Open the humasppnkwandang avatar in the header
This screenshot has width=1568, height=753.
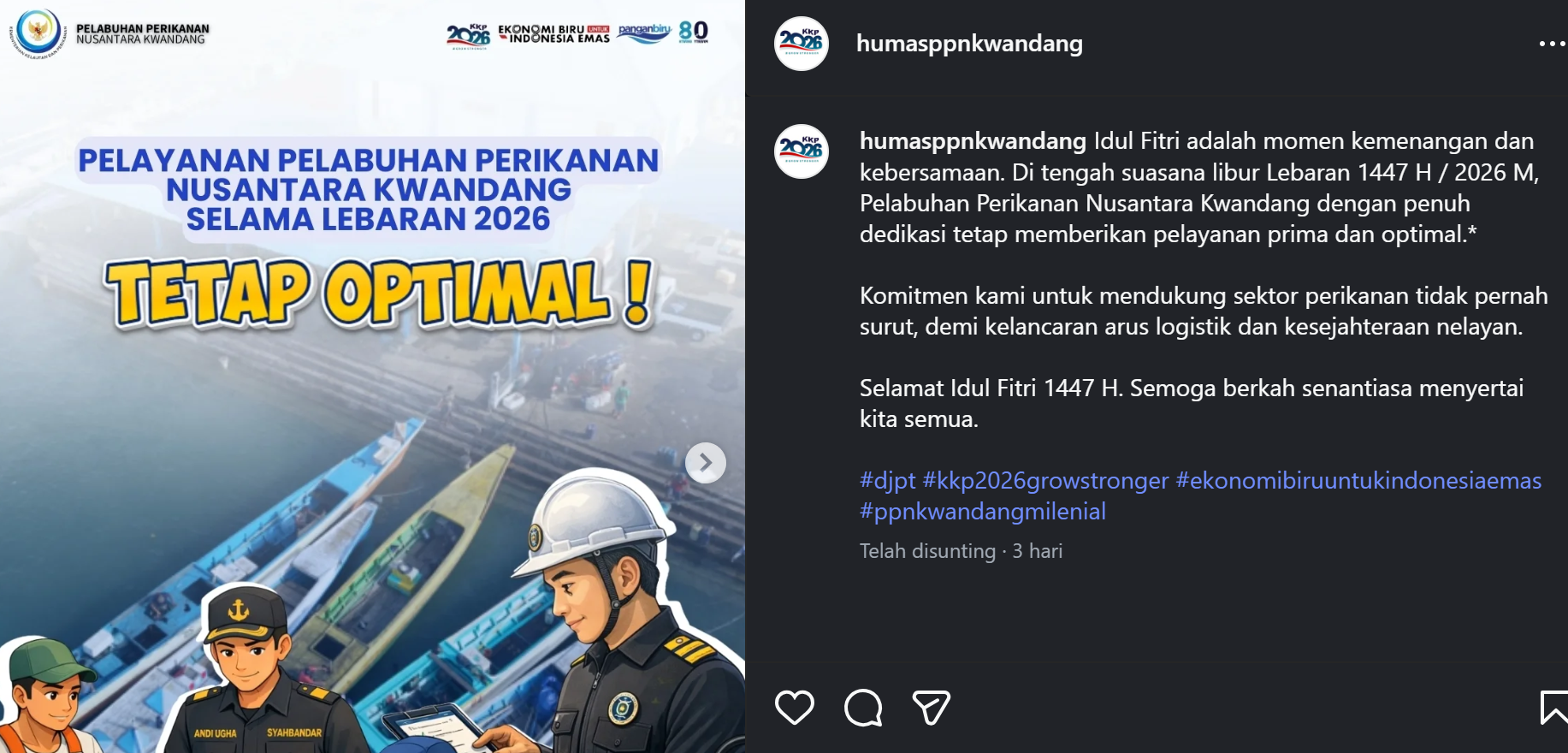[x=802, y=44]
